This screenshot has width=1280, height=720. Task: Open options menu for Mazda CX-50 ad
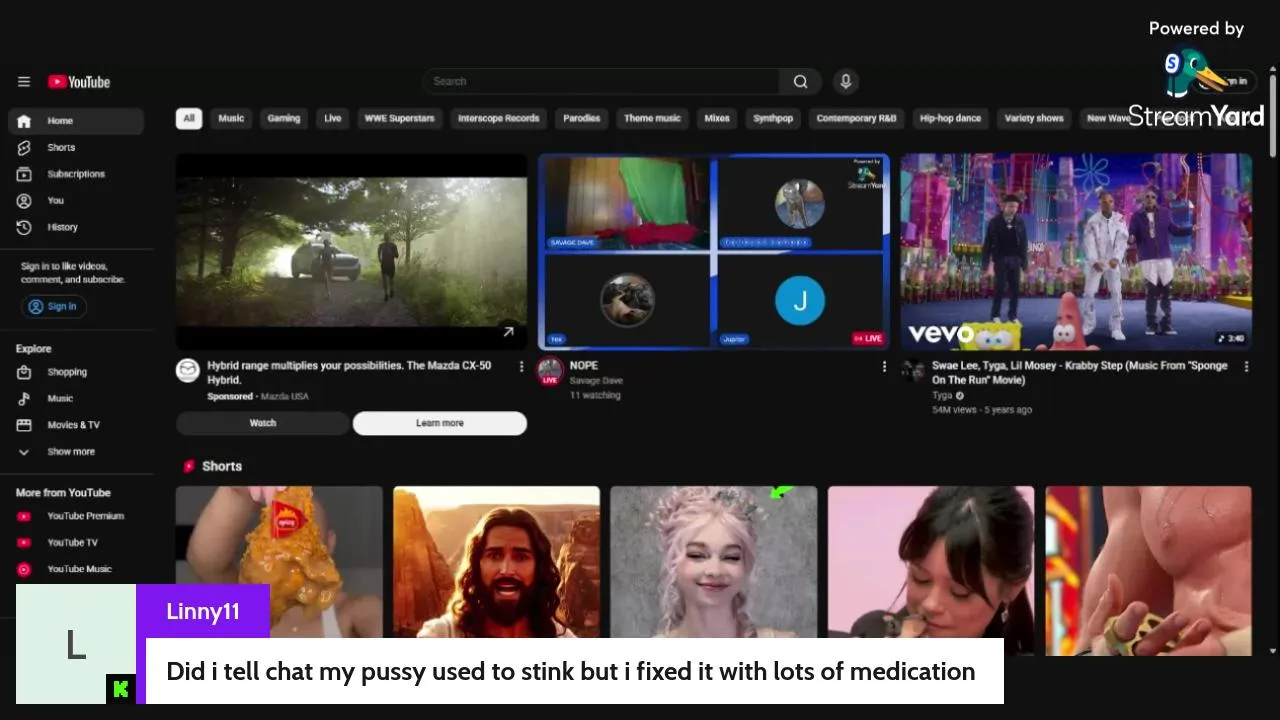[521, 367]
